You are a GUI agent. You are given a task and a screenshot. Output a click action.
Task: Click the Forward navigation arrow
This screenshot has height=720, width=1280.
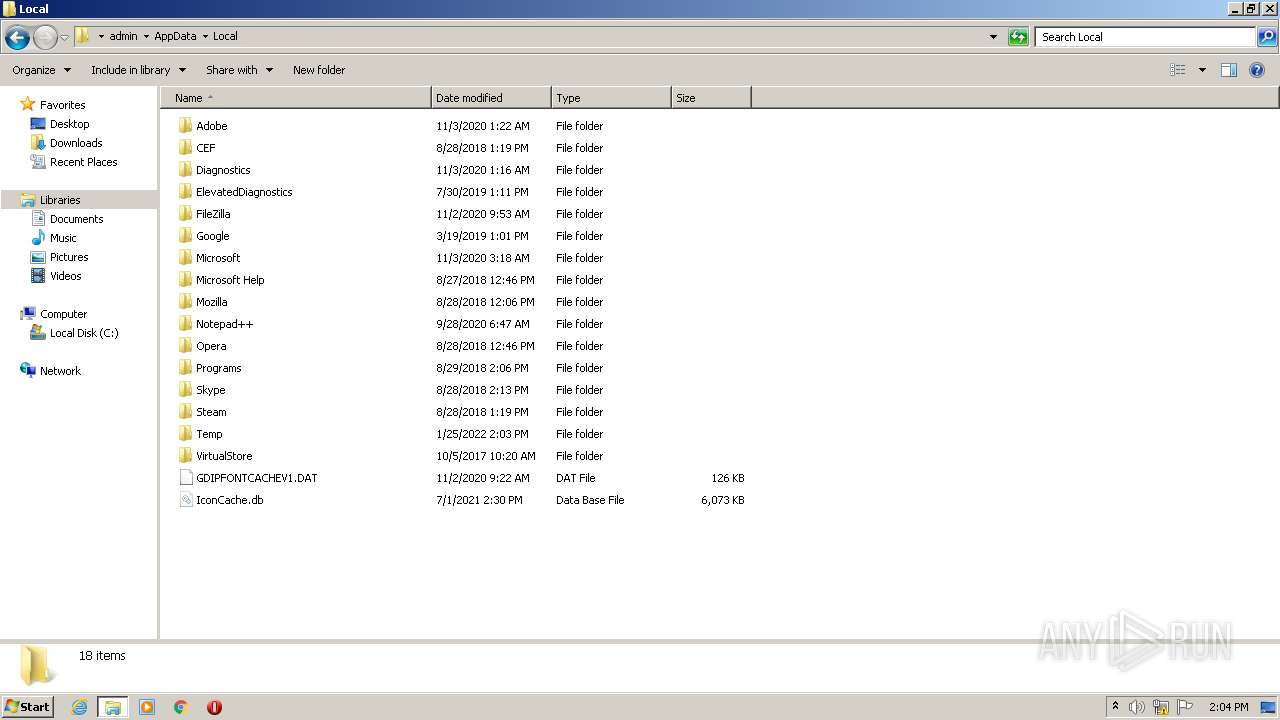tap(45, 38)
